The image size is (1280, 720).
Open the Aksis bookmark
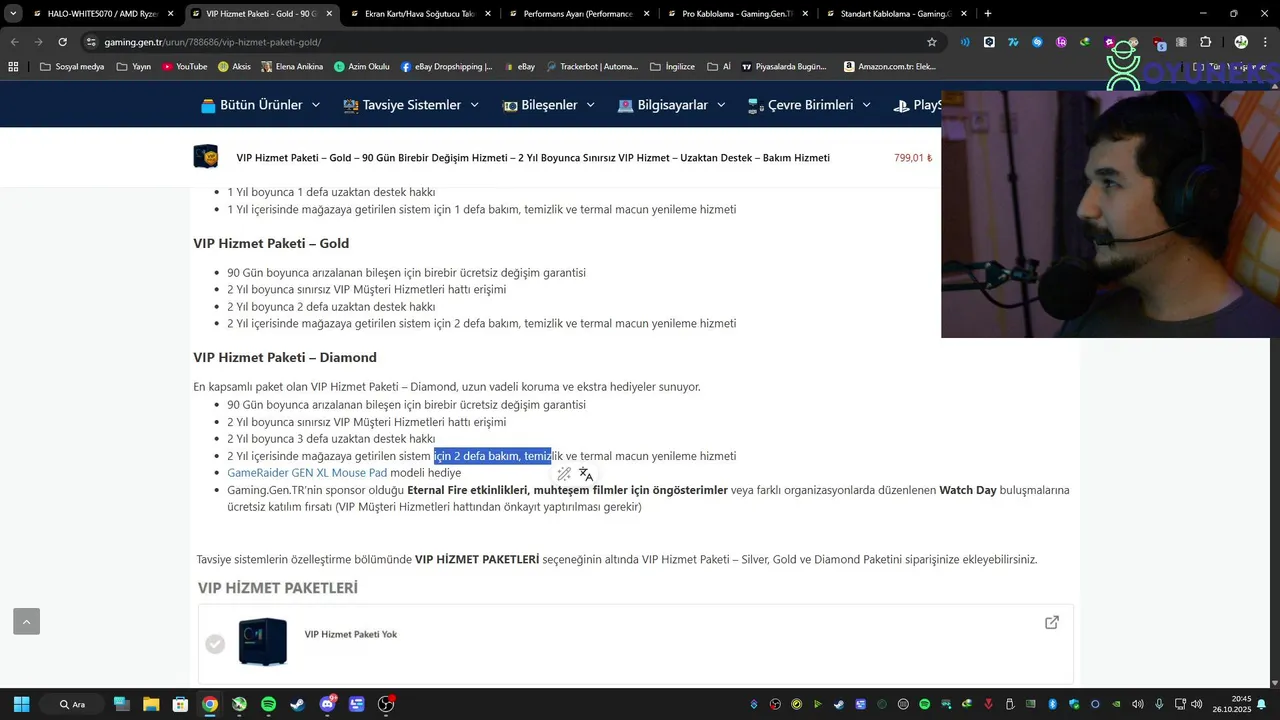pyautogui.click(x=233, y=67)
